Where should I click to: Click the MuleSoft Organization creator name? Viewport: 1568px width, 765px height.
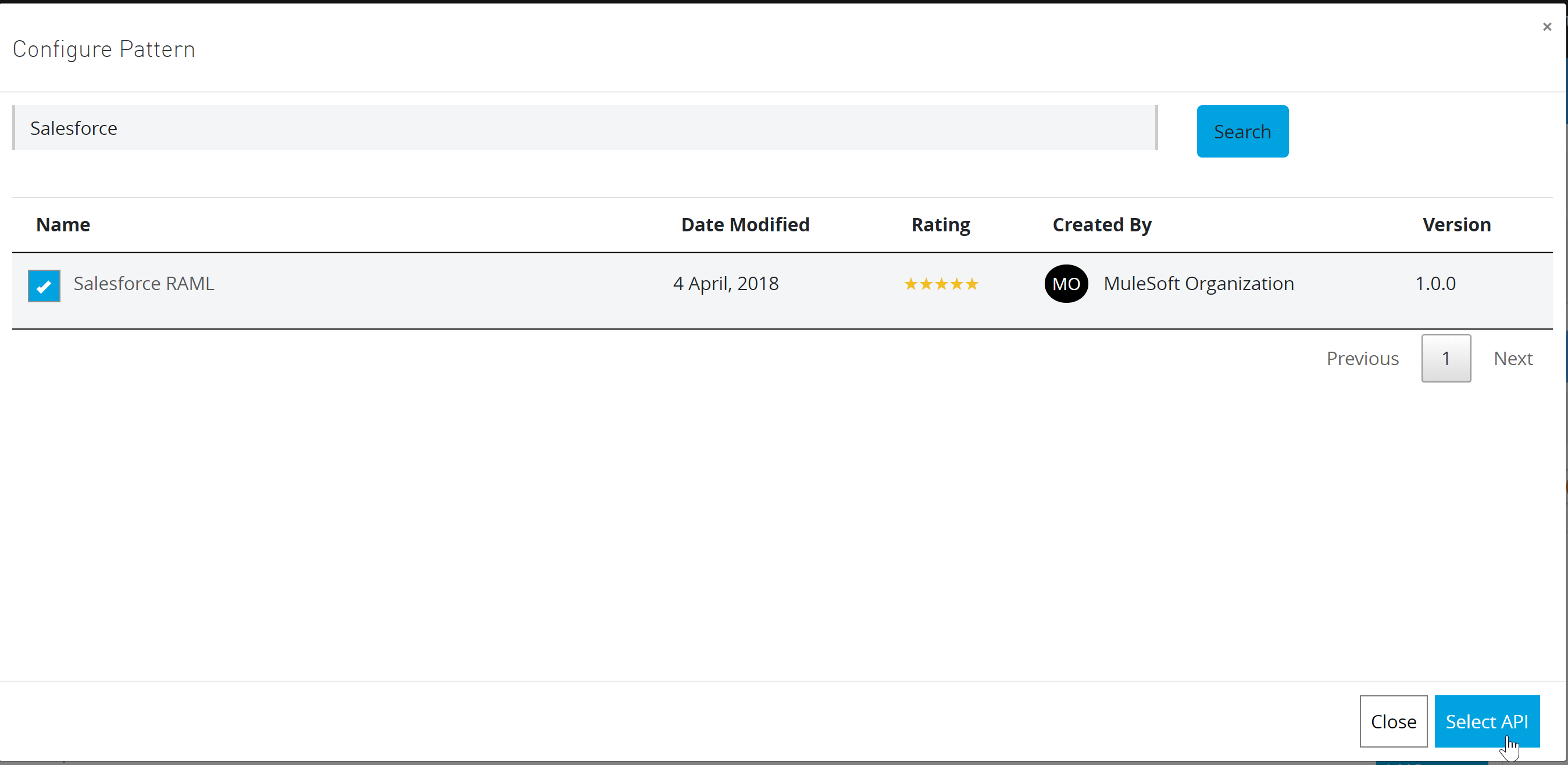(x=1198, y=284)
